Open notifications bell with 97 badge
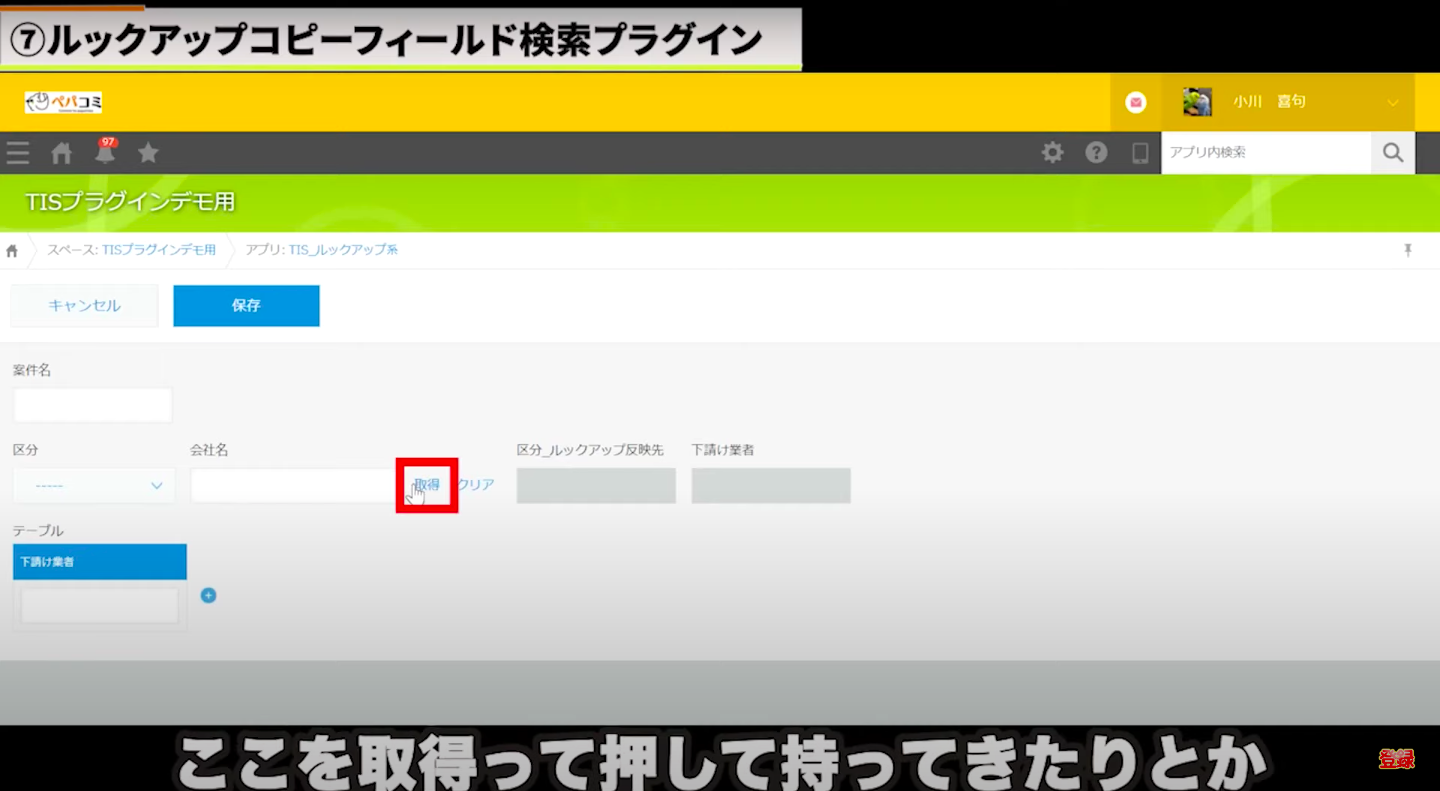Screen dimensions: 1440x791 (105, 153)
